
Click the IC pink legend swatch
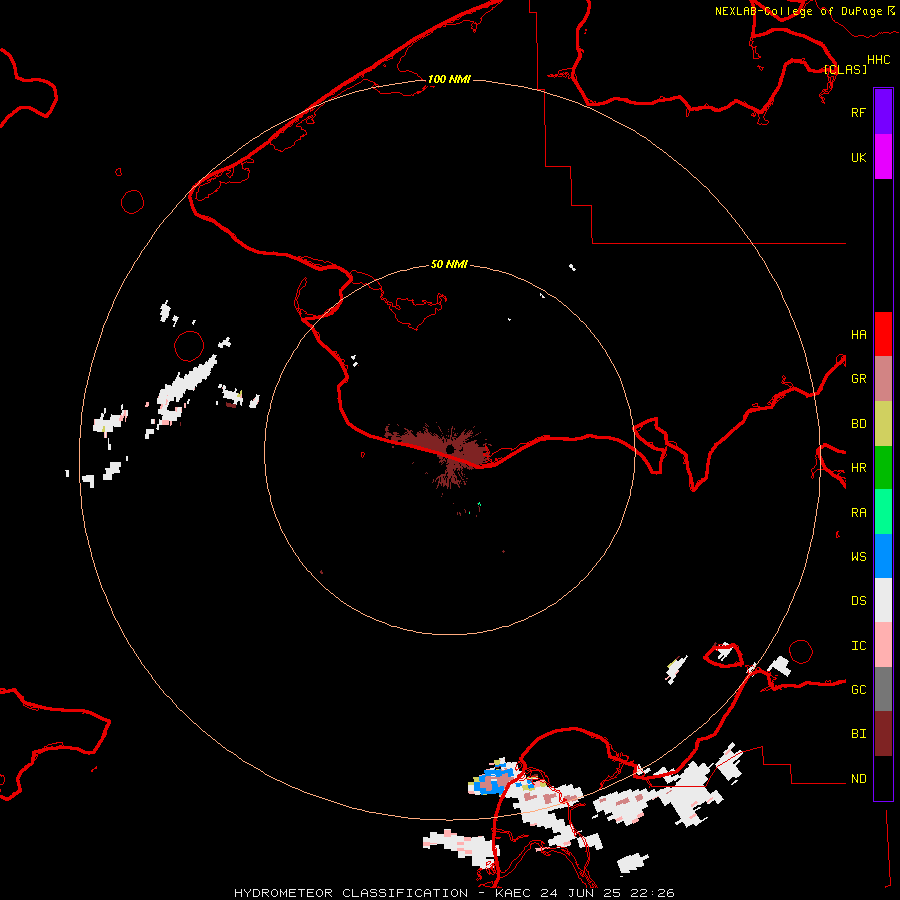[883, 645]
